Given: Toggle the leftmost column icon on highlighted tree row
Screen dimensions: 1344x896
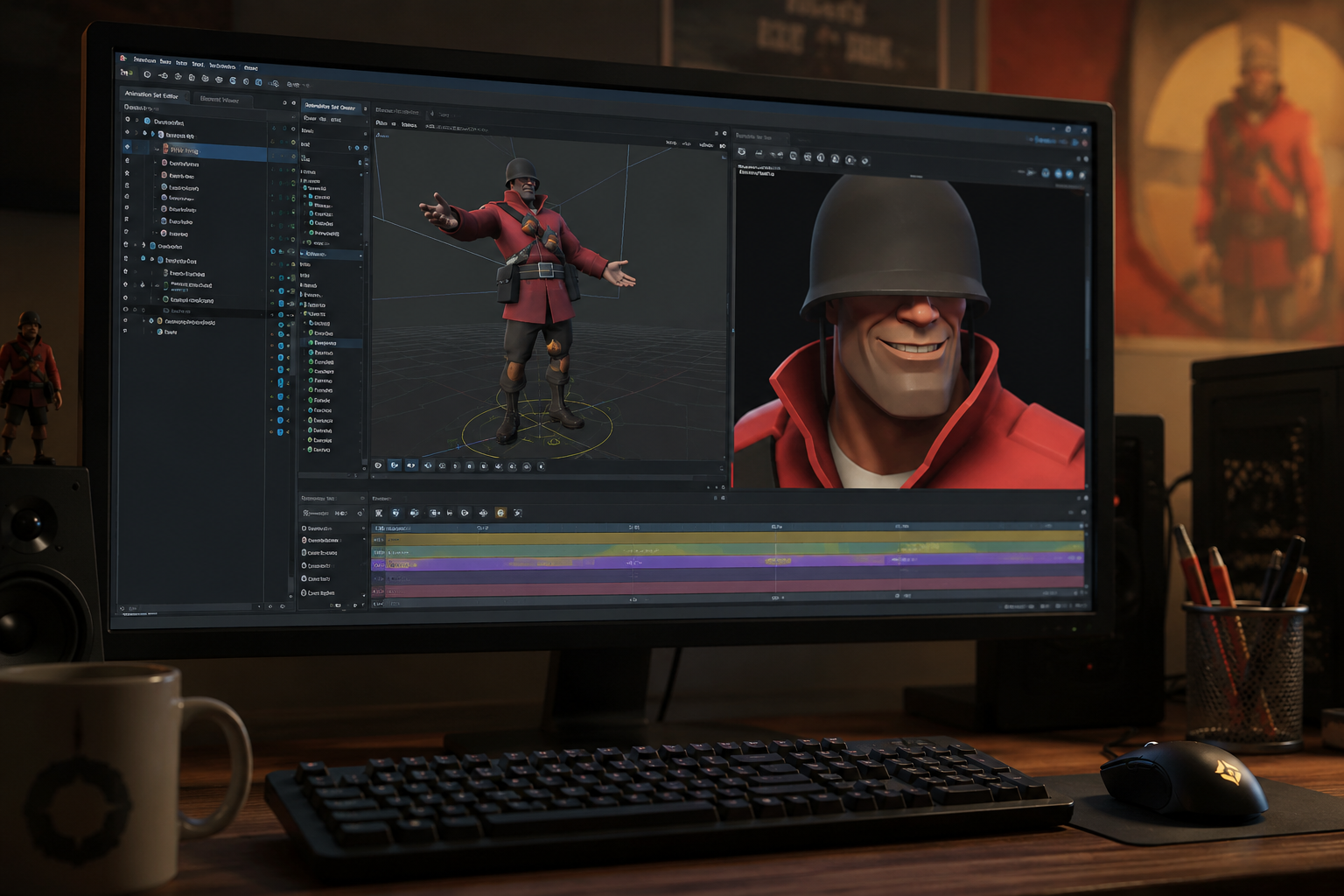Looking at the screenshot, I should pyautogui.click(x=128, y=147).
